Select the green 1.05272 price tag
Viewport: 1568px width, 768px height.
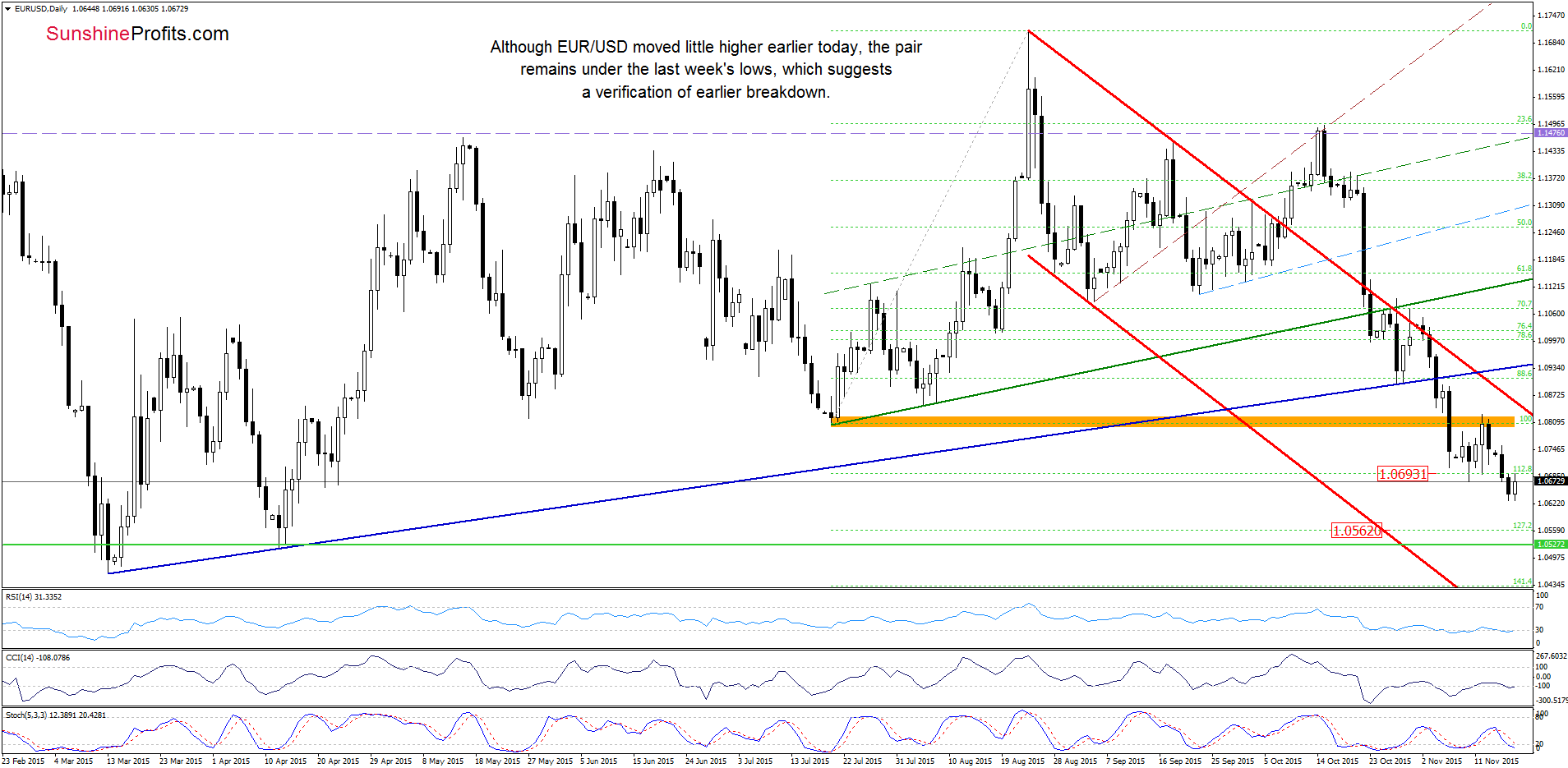point(1551,545)
